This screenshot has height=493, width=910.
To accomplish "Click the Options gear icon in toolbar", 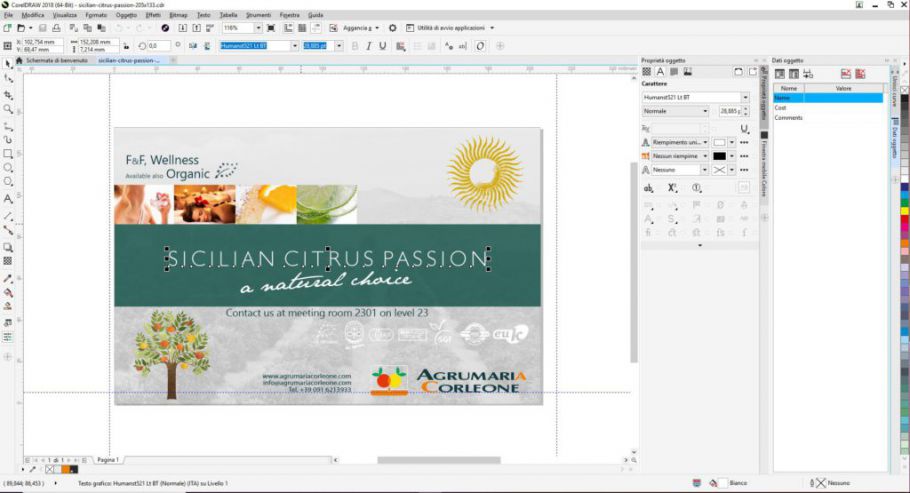I will click(x=392, y=28).
